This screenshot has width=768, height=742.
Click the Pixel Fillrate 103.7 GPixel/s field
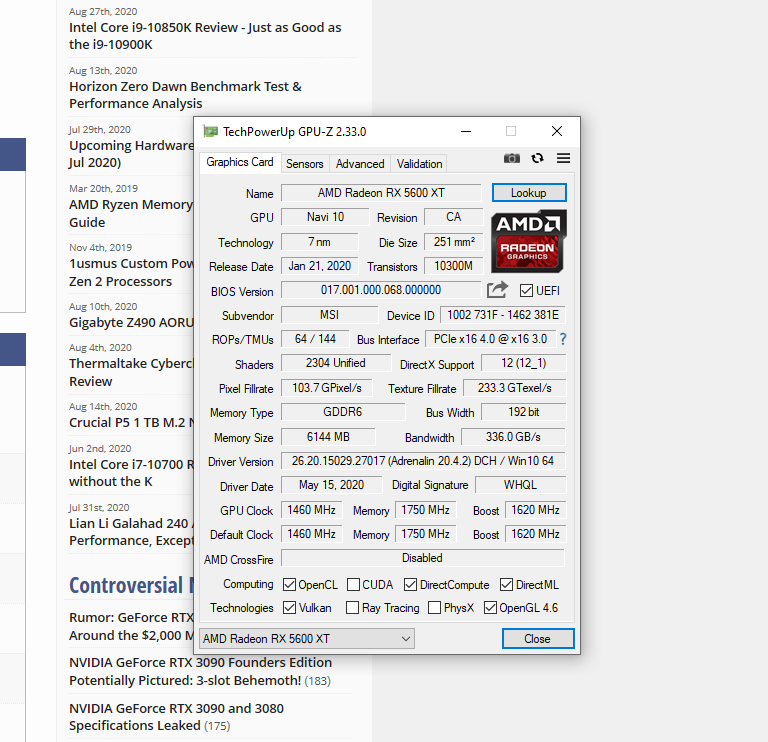pyautogui.click(x=327, y=387)
